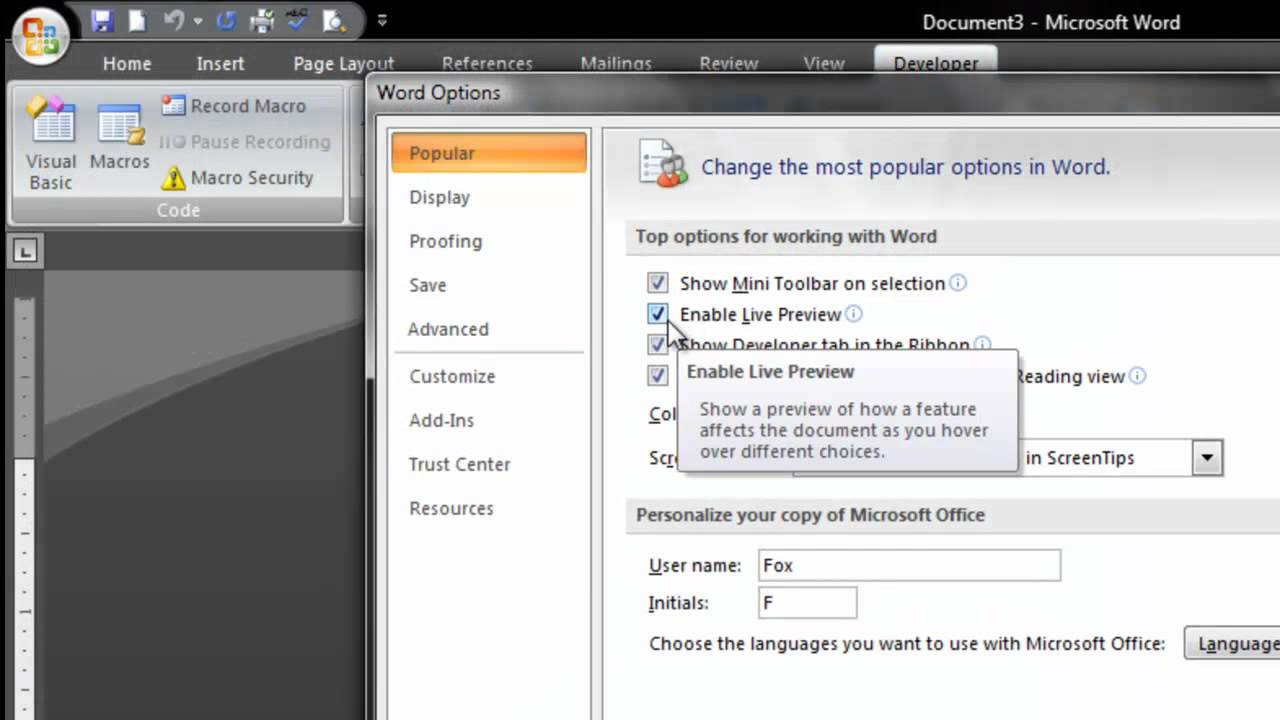Viewport: 1280px width, 720px height.
Task: Select the Resources category
Action: click(x=489, y=508)
